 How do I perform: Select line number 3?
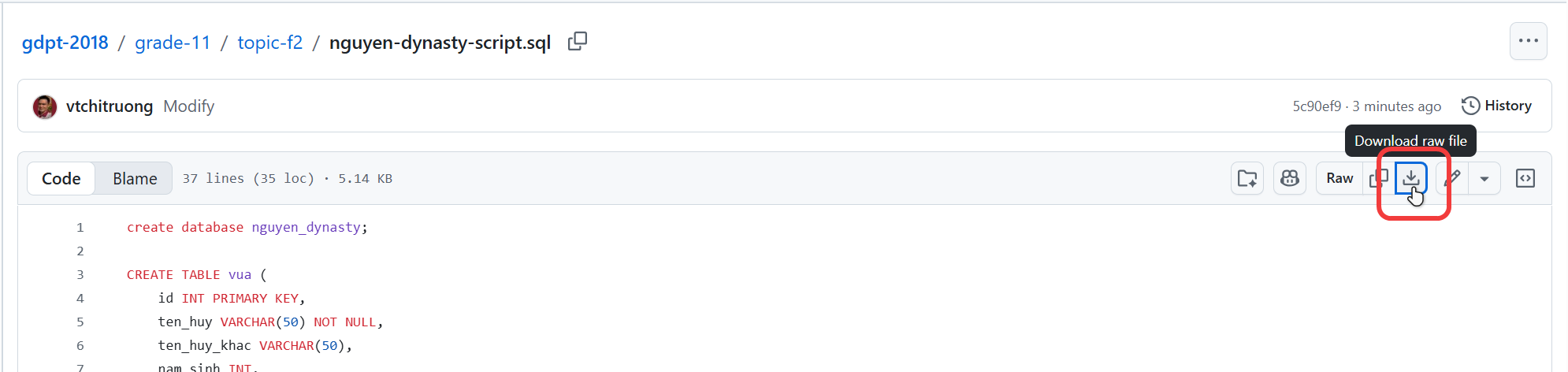coord(80,275)
